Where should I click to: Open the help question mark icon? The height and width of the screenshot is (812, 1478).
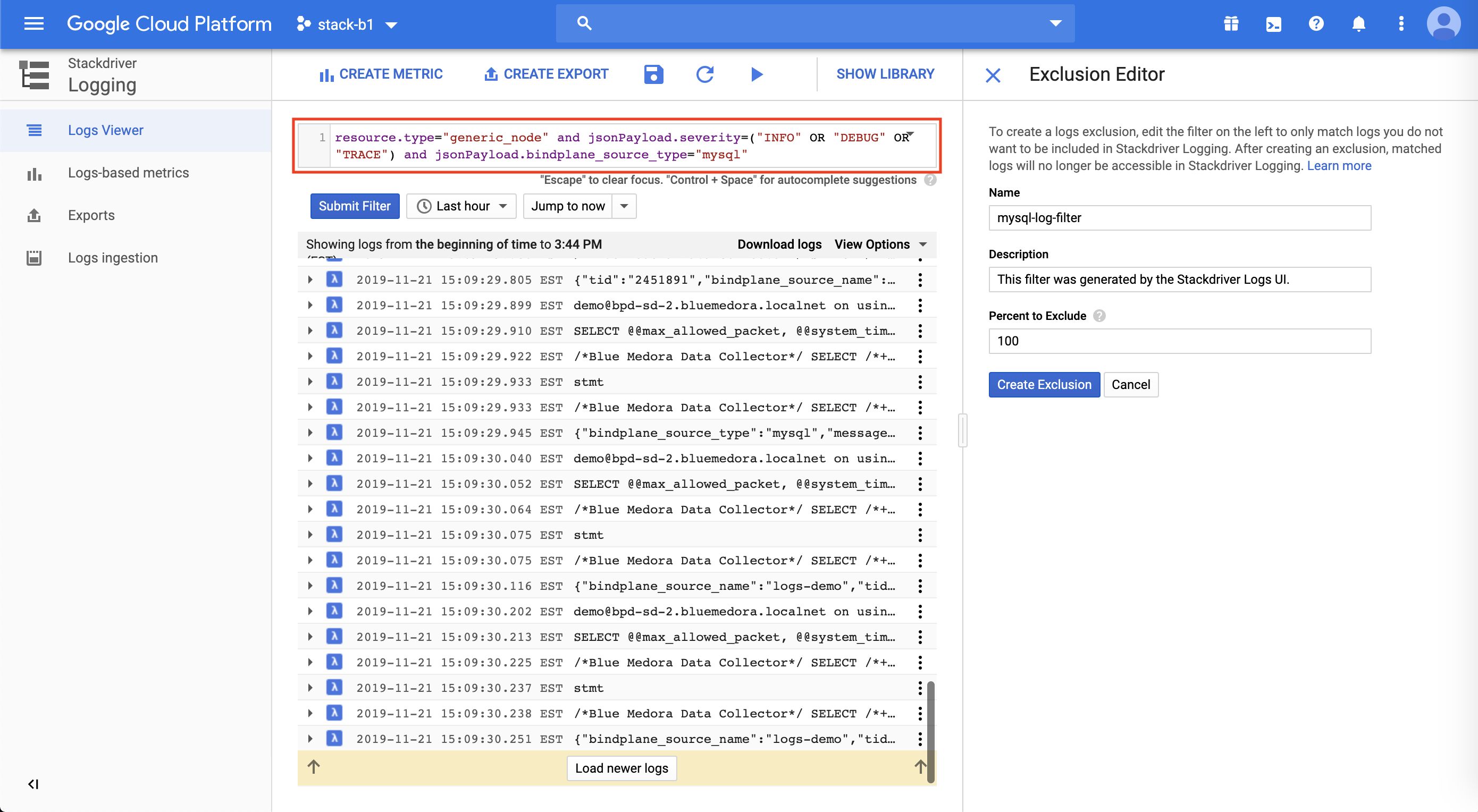[1316, 24]
